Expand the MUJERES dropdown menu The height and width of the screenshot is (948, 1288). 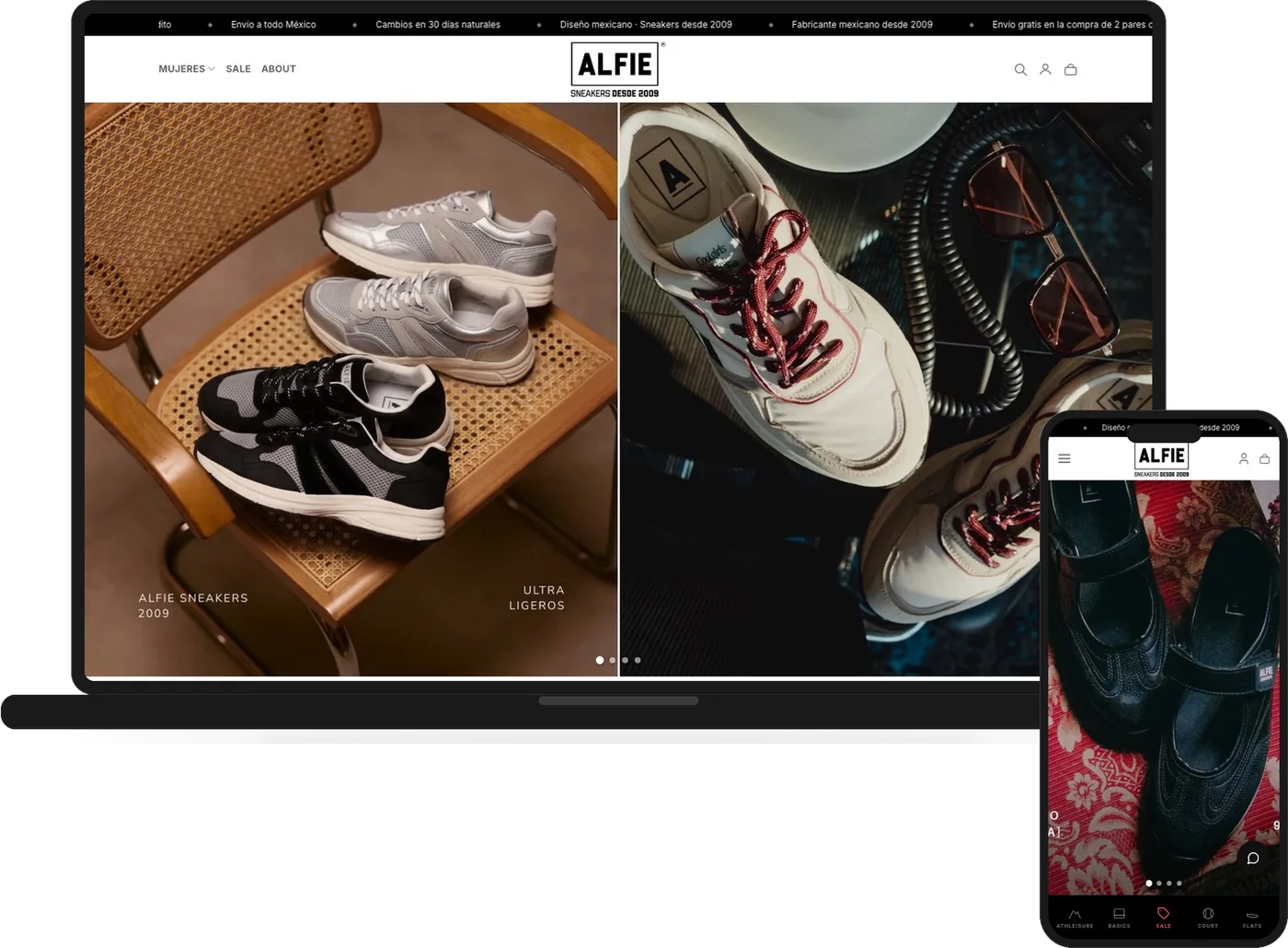coord(186,69)
